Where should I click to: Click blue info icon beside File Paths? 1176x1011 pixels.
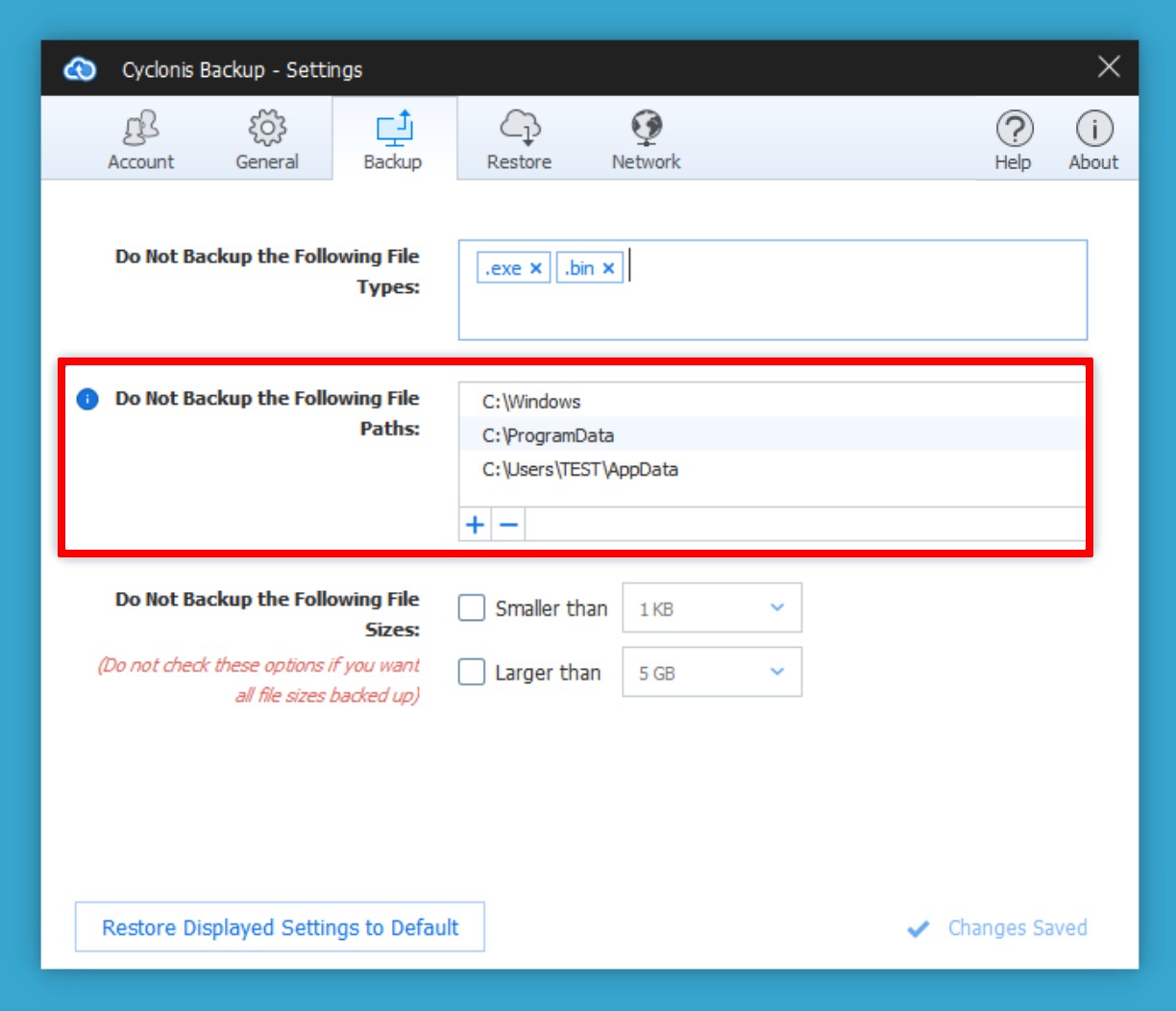tap(87, 399)
